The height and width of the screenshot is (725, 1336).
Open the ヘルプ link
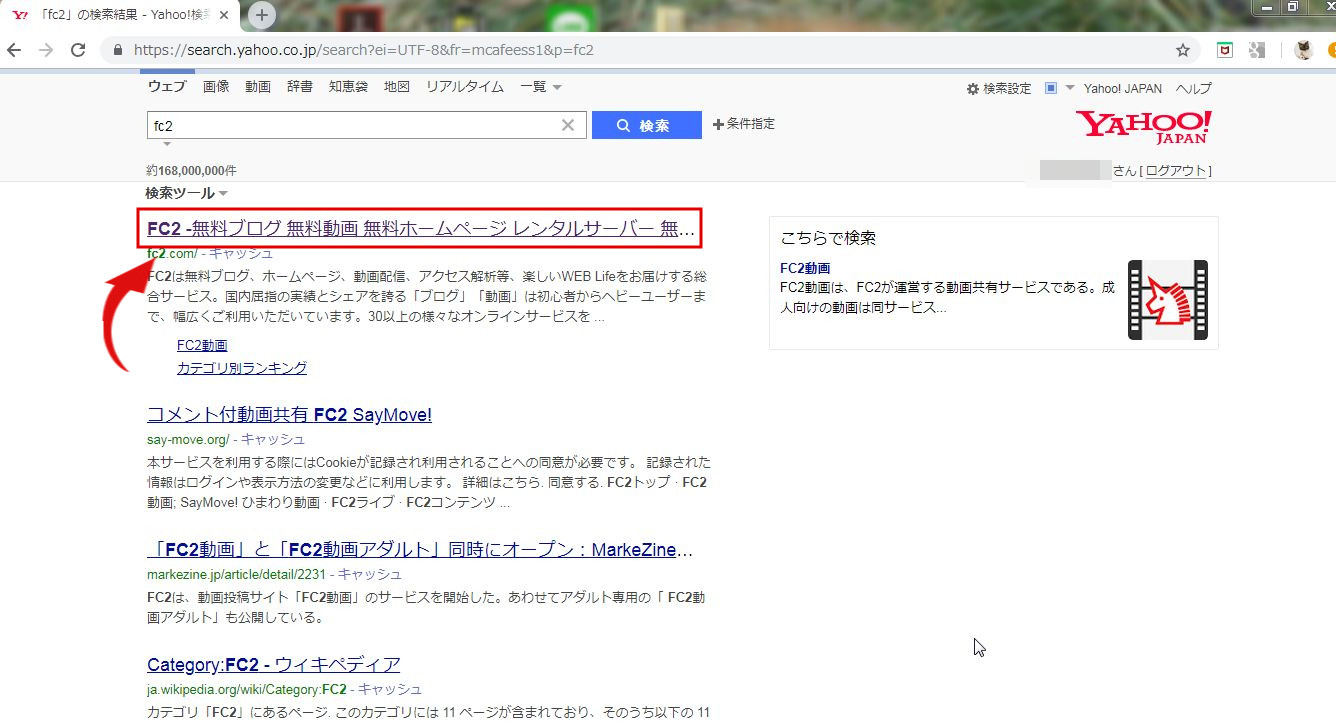coord(1194,88)
